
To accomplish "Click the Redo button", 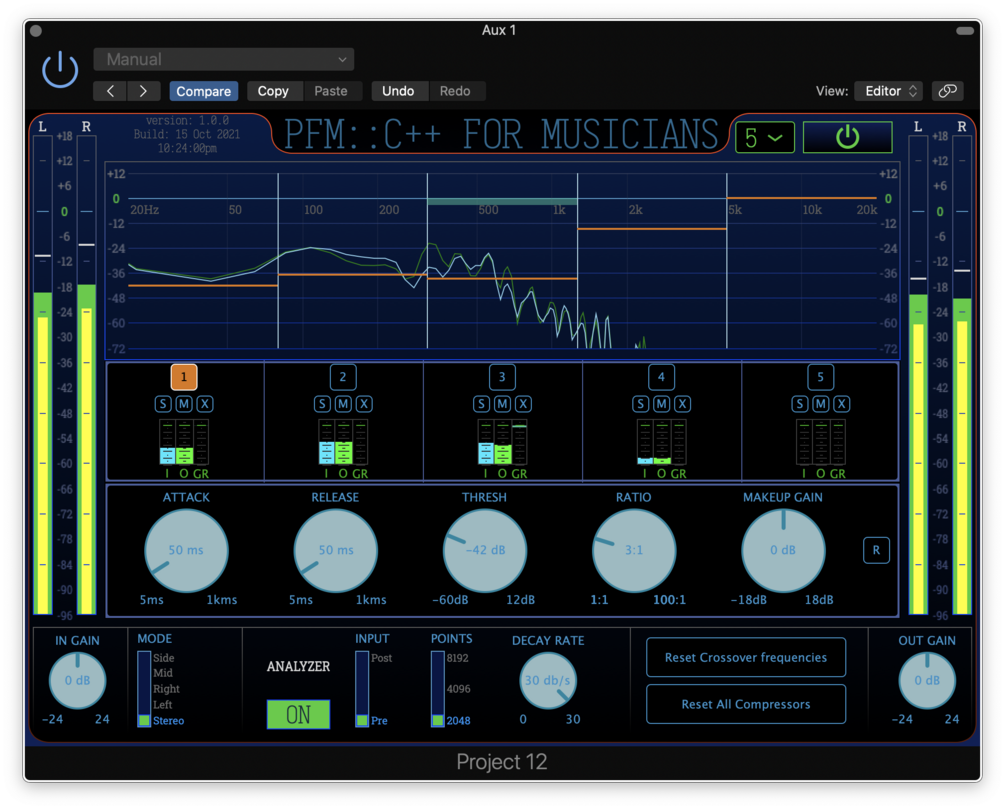I will (455, 91).
